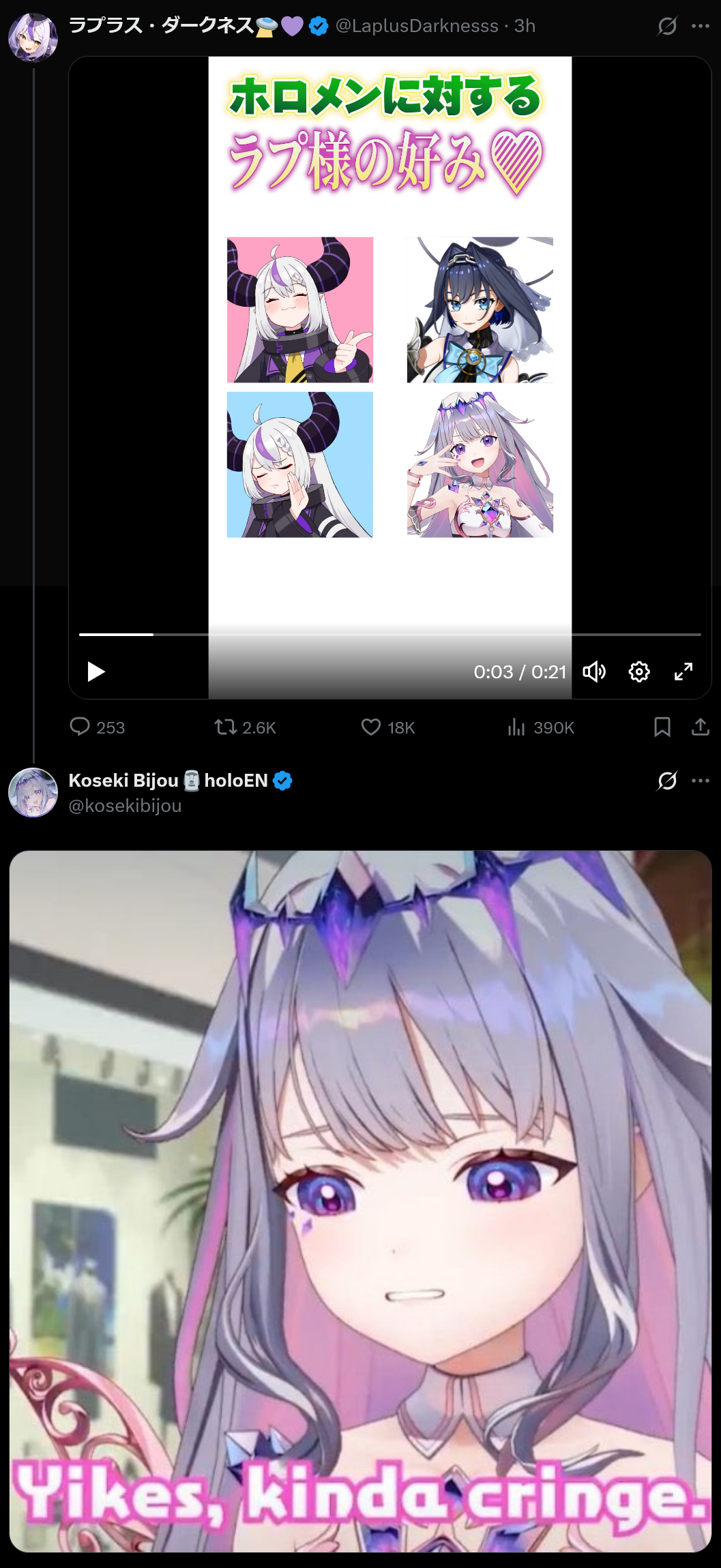Screen dimensions: 721x1568
Task: Expand video to fullscreen
Action: coord(683,672)
